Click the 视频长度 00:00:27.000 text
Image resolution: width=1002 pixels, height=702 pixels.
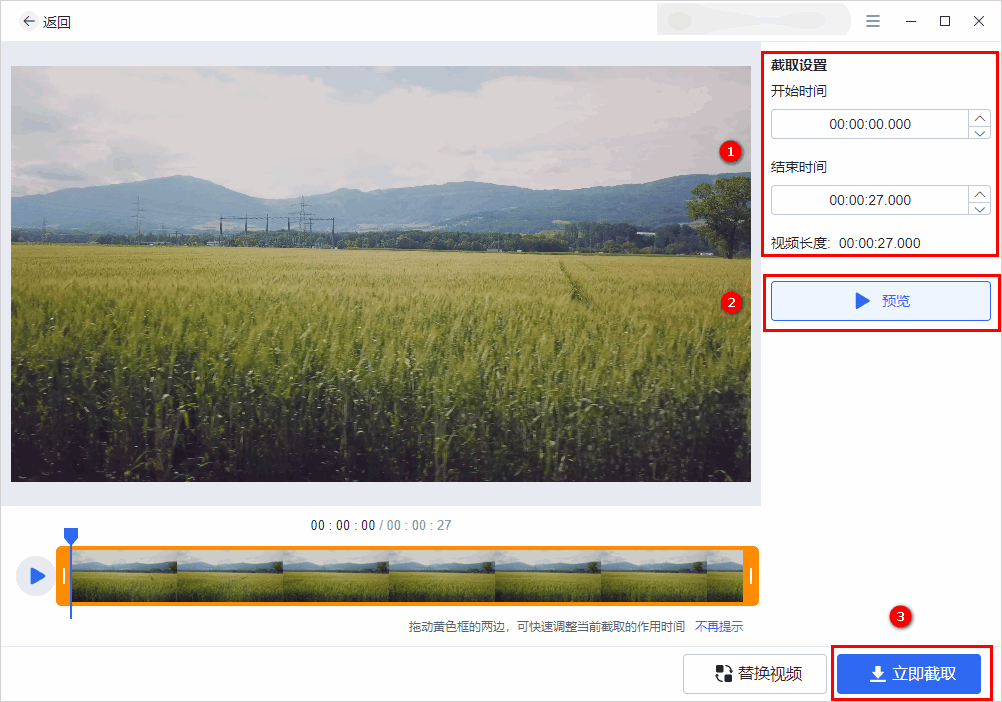point(845,243)
